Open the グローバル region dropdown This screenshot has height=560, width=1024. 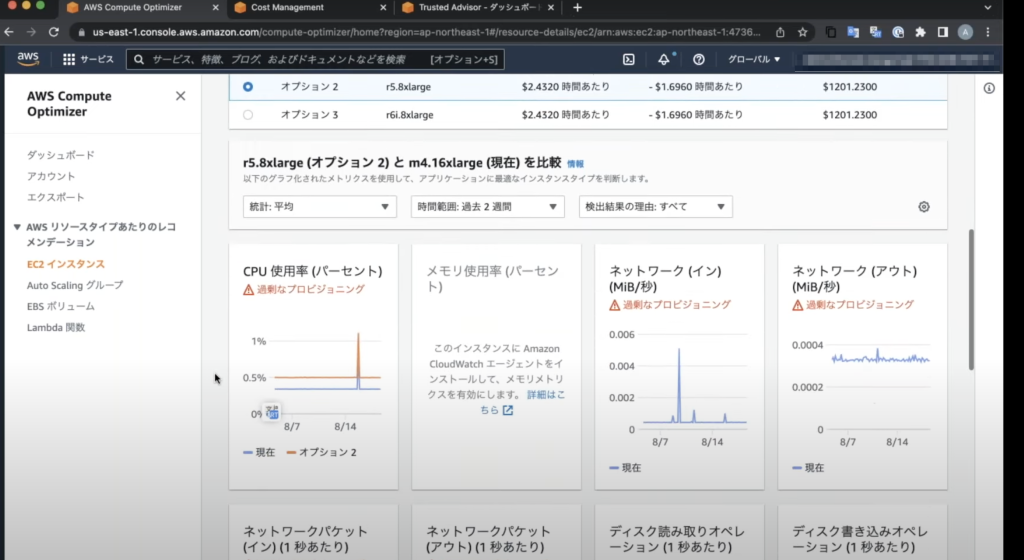(754, 59)
